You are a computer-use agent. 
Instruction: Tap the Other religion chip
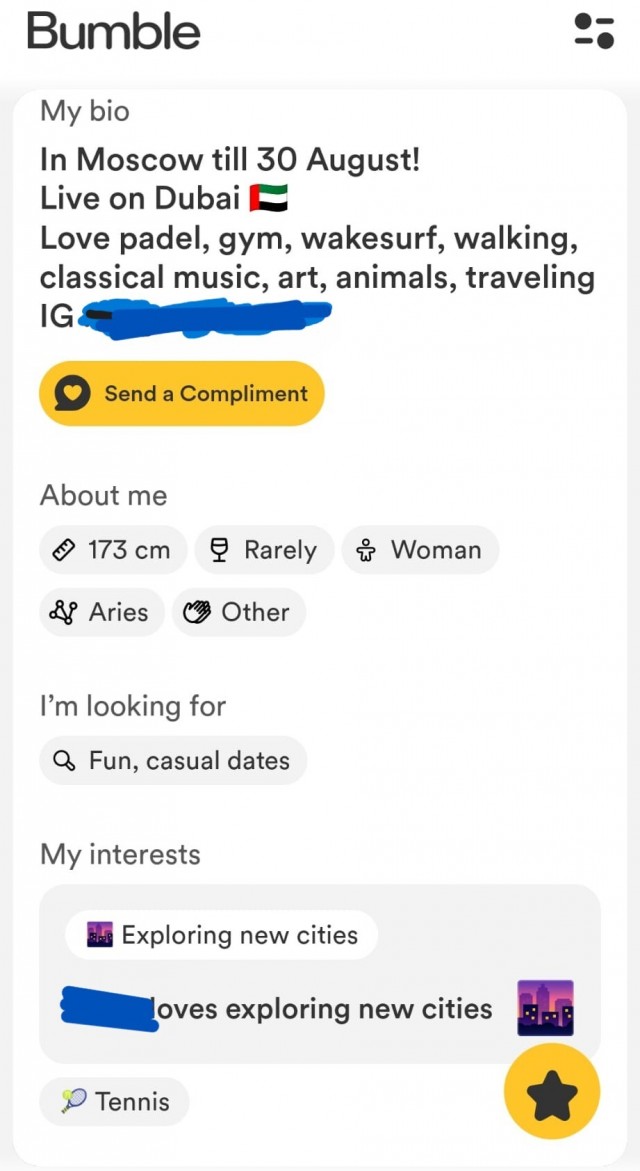click(x=239, y=612)
